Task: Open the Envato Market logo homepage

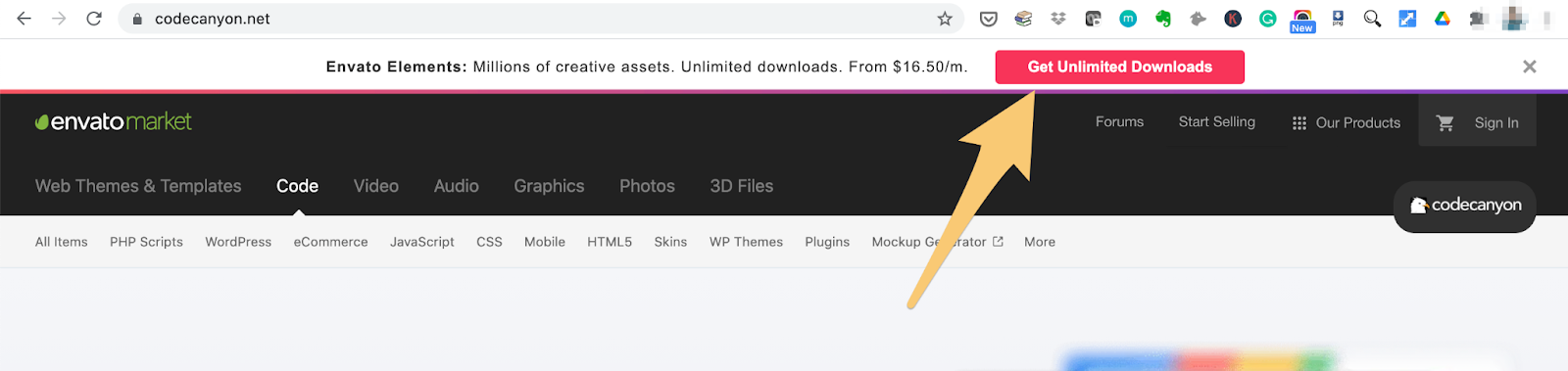Action: click(114, 121)
